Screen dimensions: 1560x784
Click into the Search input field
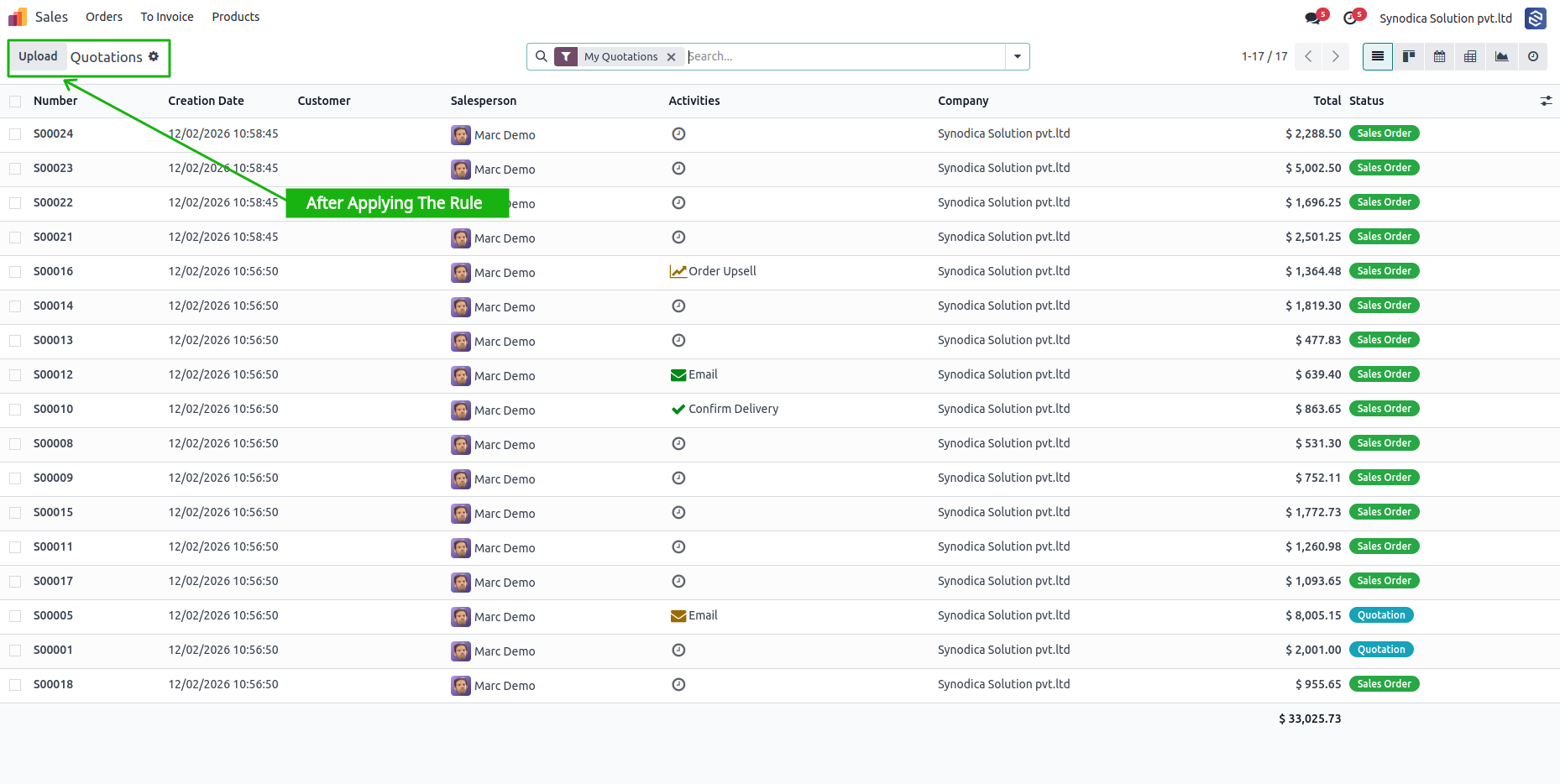click(844, 56)
